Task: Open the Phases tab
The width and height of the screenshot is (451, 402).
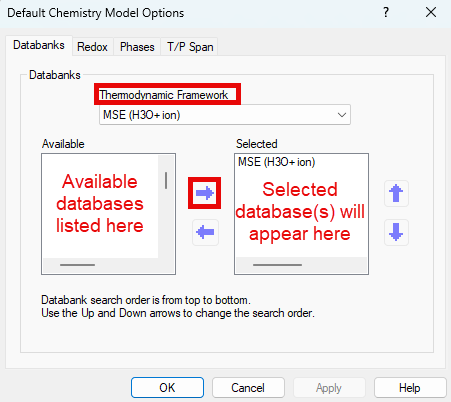Action: point(137,47)
